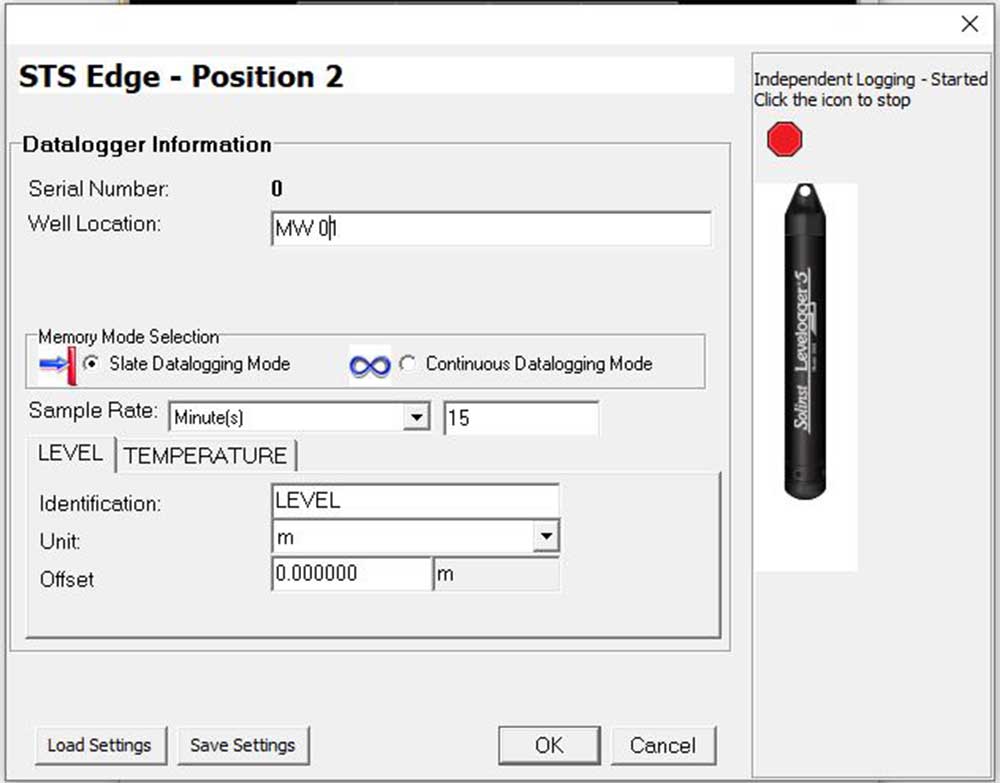Image resolution: width=1000 pixels, height=783 pixels.
Task: Select the Identification field containing LEVEL
Action: click(415, 499)
